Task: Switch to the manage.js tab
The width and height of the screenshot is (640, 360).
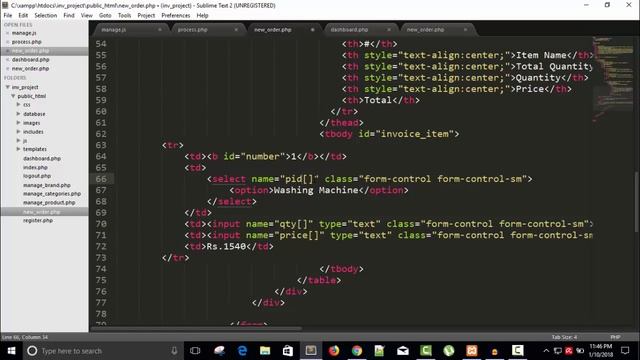Action: tap(113, 30)
